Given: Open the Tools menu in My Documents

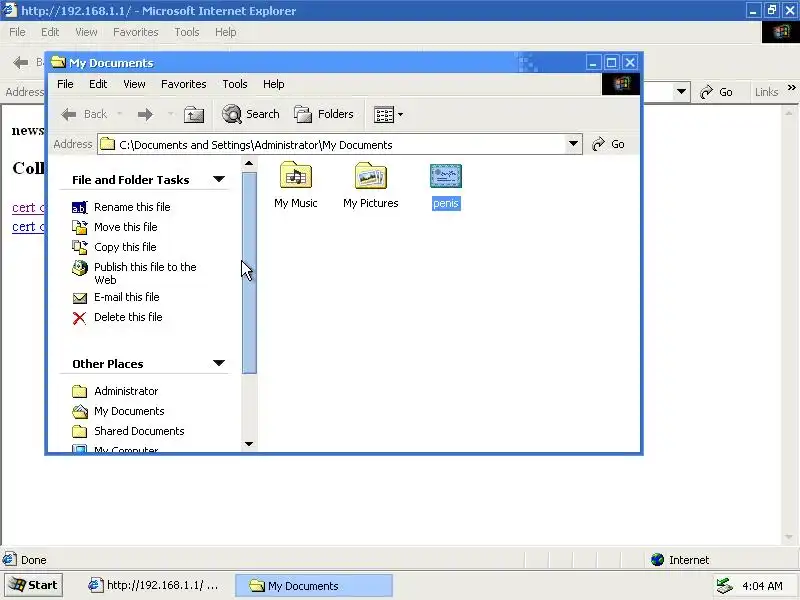Looking at the screenshot, I should coord(235,84).
